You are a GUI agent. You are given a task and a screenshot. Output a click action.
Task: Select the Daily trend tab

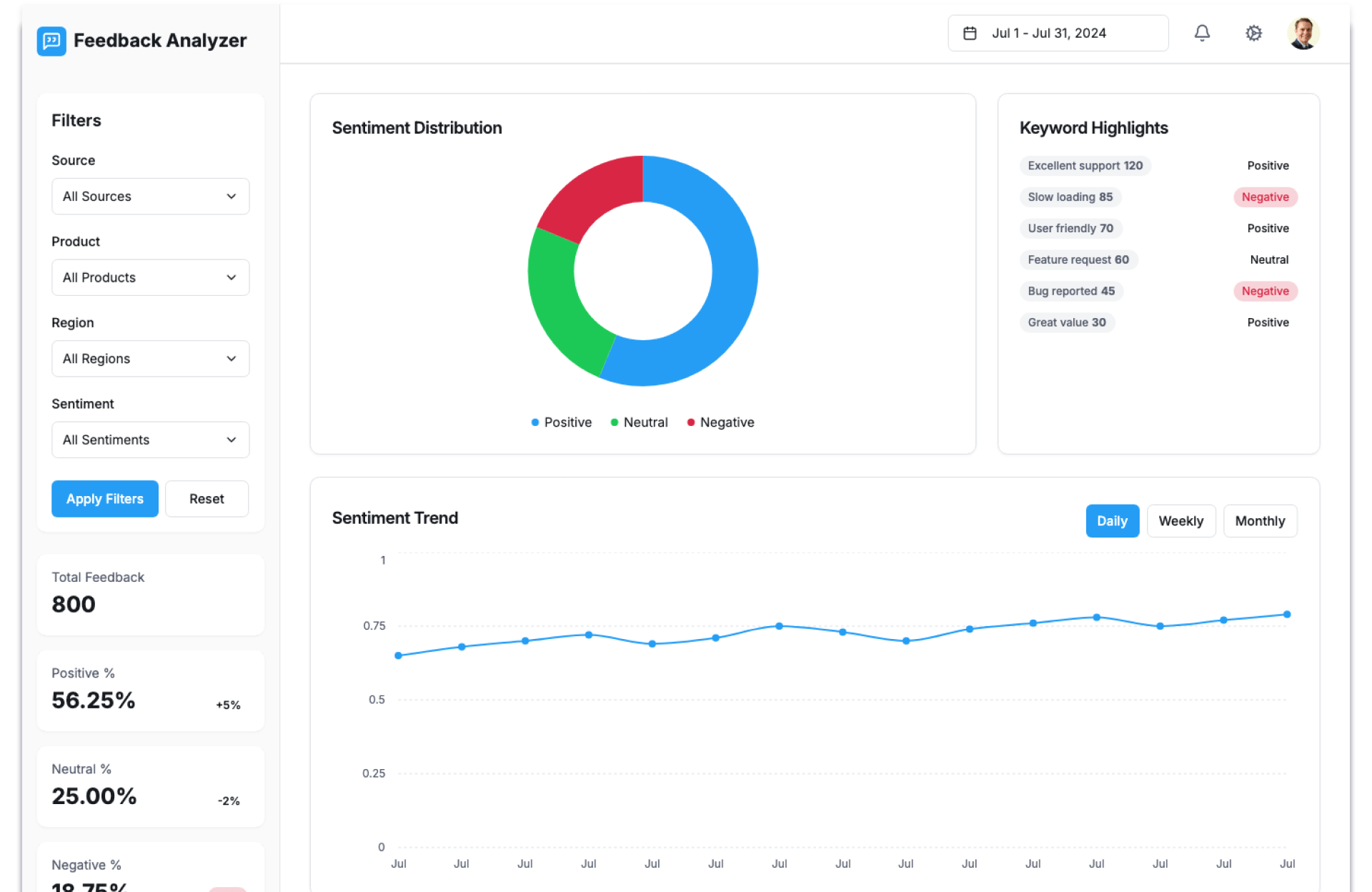[x=1112, y=521]
